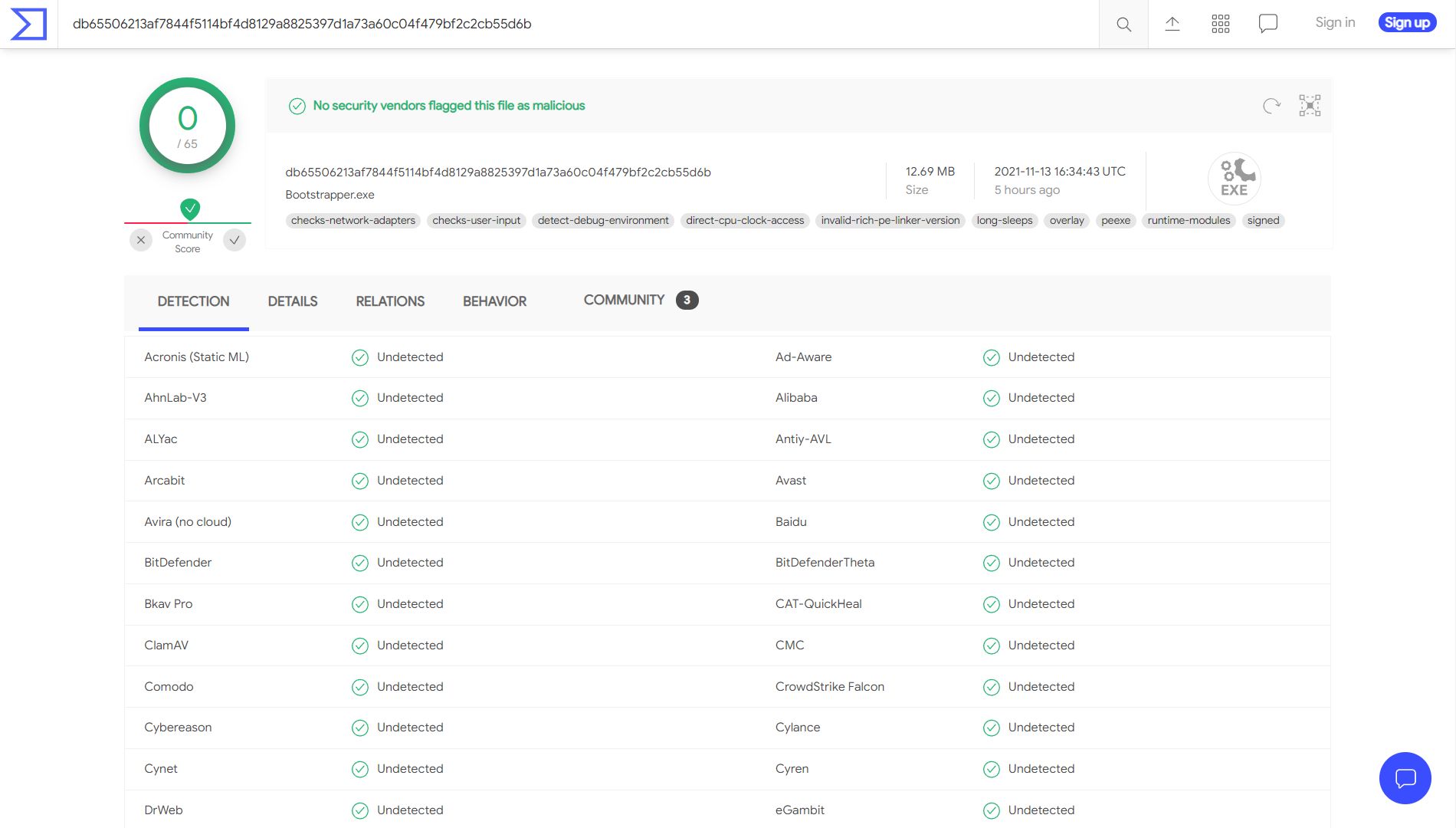Click the reanalyze refresh icon
Screen dimensions: 1456x828
pos(1271,106)
